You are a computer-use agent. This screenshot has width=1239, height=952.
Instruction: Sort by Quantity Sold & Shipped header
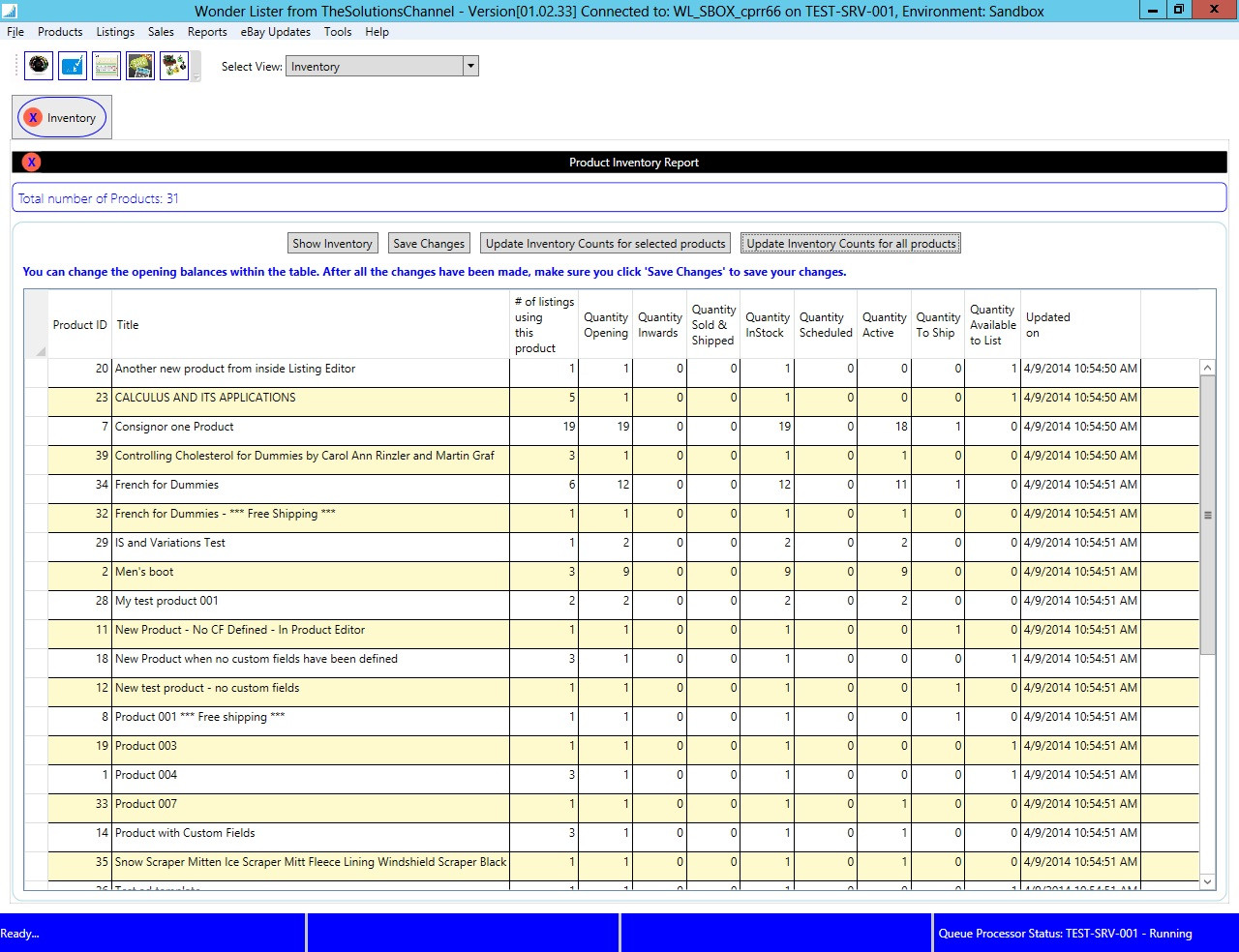point(713,325)
